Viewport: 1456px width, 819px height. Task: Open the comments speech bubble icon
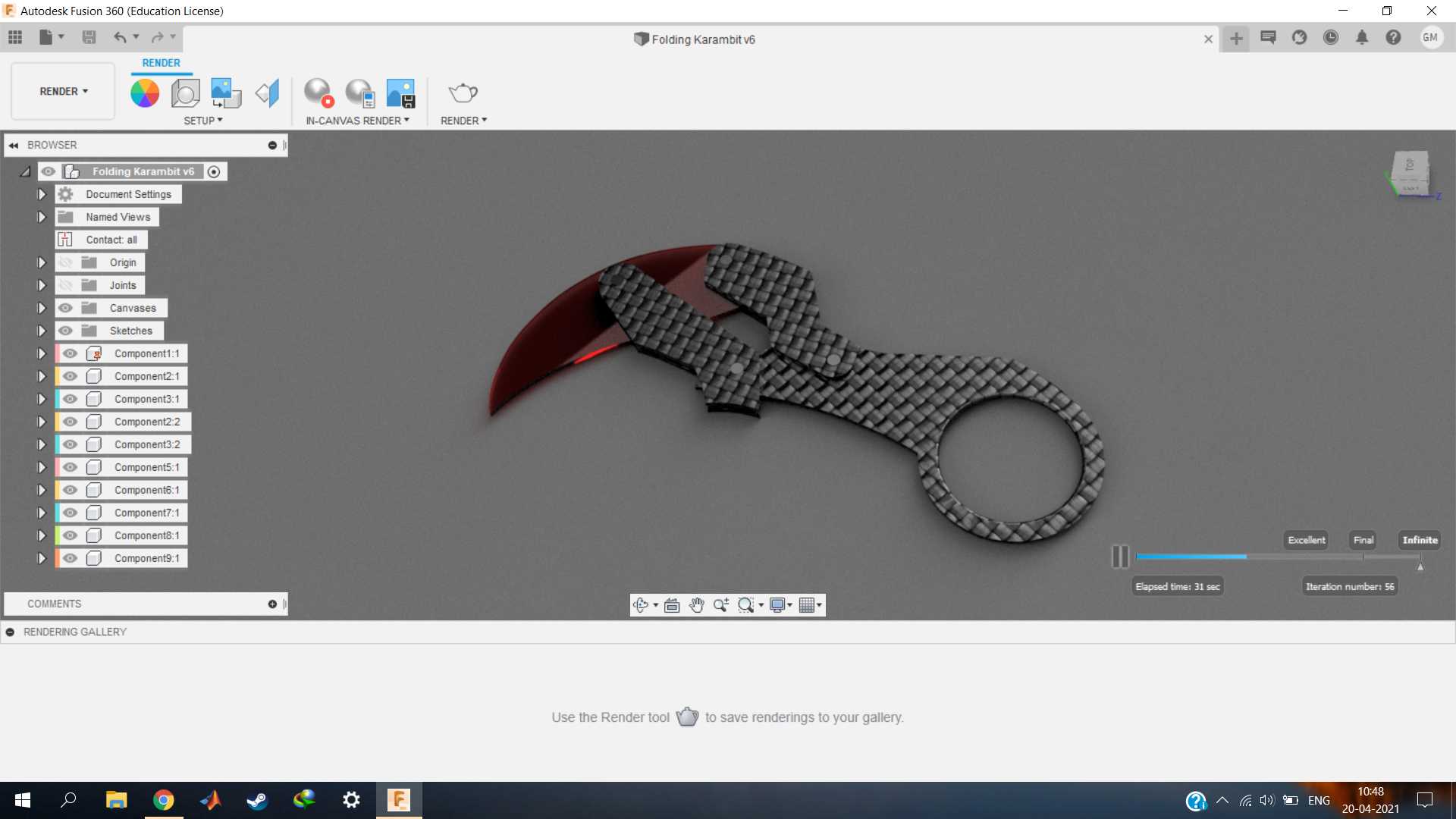1268,37
